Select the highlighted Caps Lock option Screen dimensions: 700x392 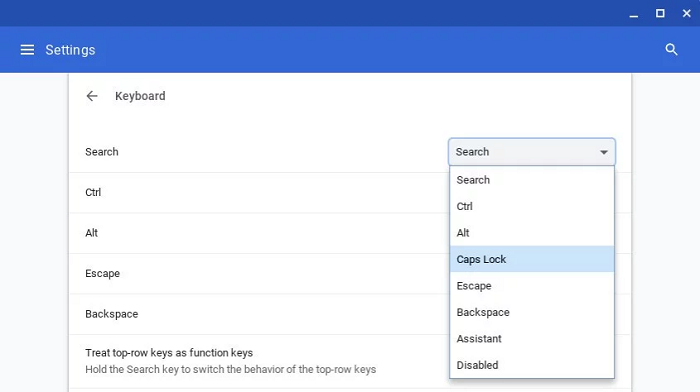point(532,259)
